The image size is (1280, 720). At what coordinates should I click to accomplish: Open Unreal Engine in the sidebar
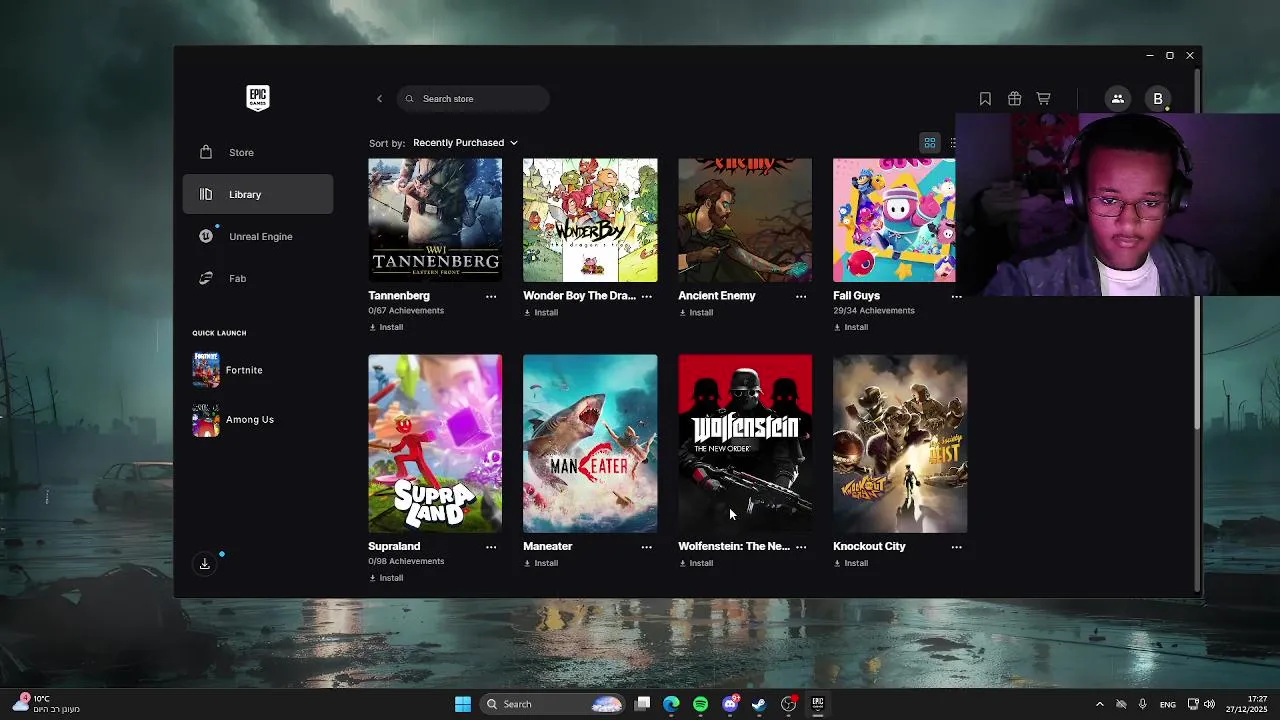(x=258, y=236)
